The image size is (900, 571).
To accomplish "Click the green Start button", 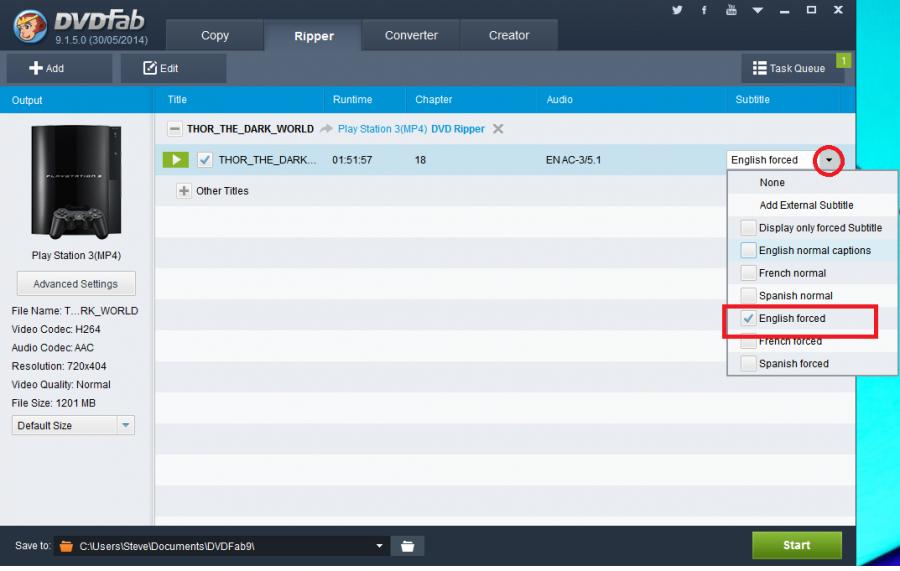I will pos(796,545).
